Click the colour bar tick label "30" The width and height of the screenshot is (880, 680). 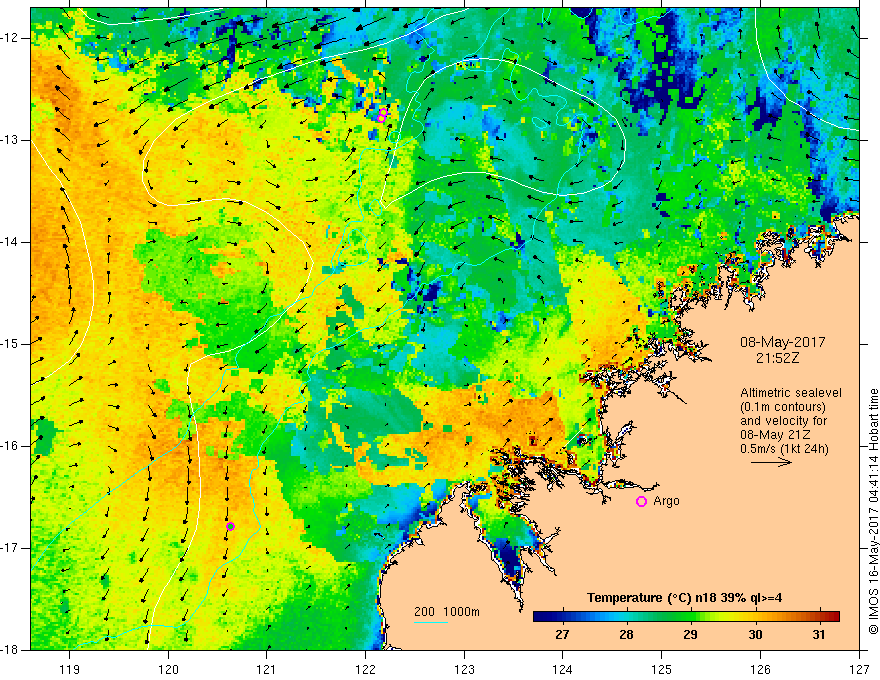(755, 635)
